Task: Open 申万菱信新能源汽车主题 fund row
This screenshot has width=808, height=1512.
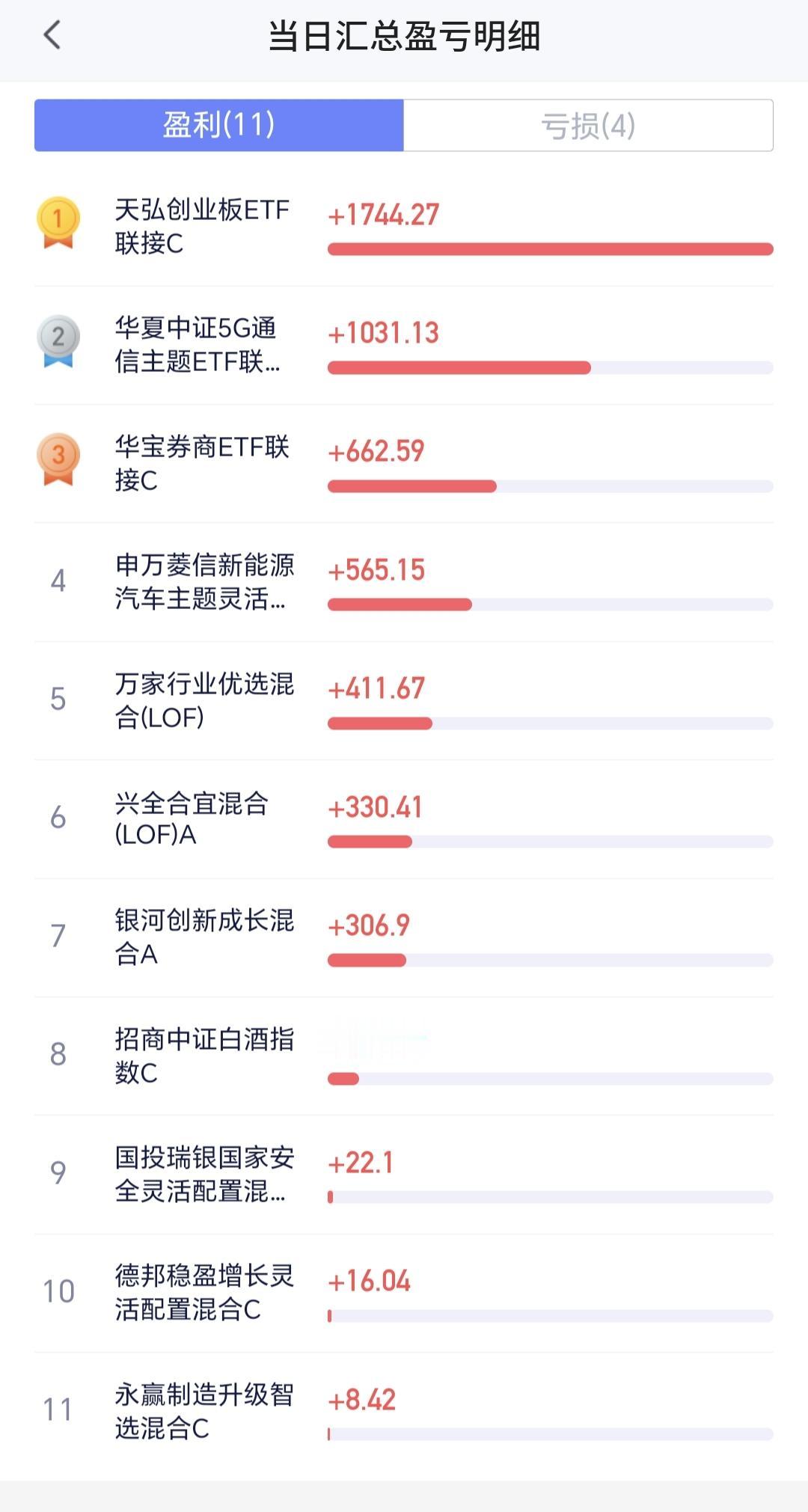Action: point(404,582)
